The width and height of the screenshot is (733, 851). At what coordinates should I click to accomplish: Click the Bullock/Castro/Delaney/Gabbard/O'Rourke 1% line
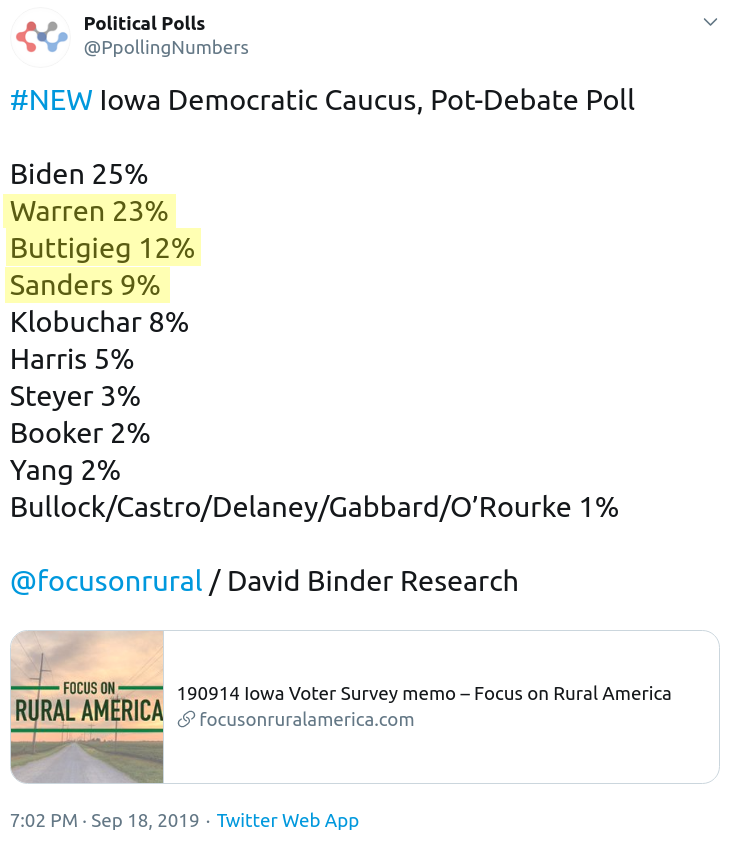[314, 507]
